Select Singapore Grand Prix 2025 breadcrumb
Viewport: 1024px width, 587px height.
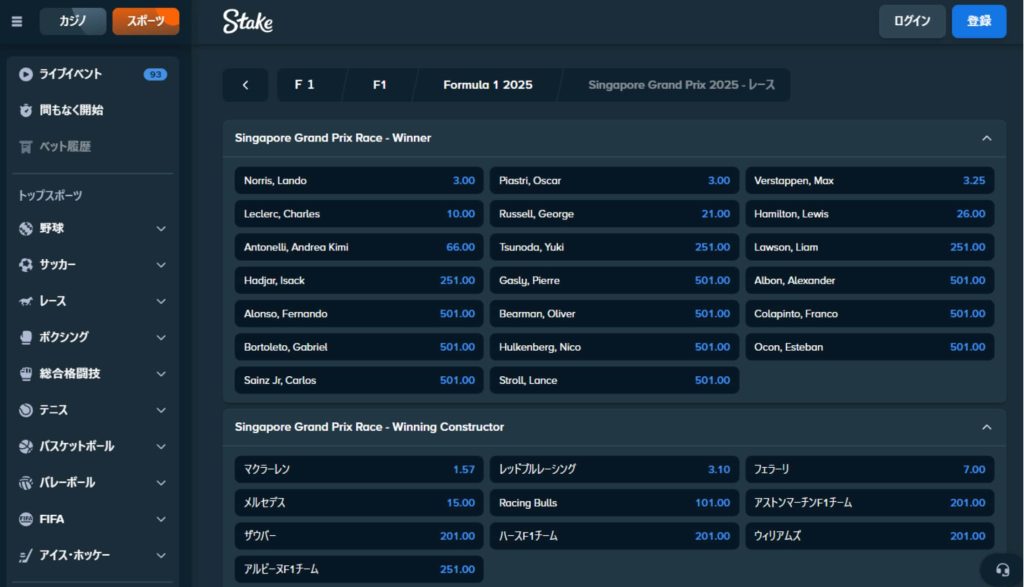[681, 85]
